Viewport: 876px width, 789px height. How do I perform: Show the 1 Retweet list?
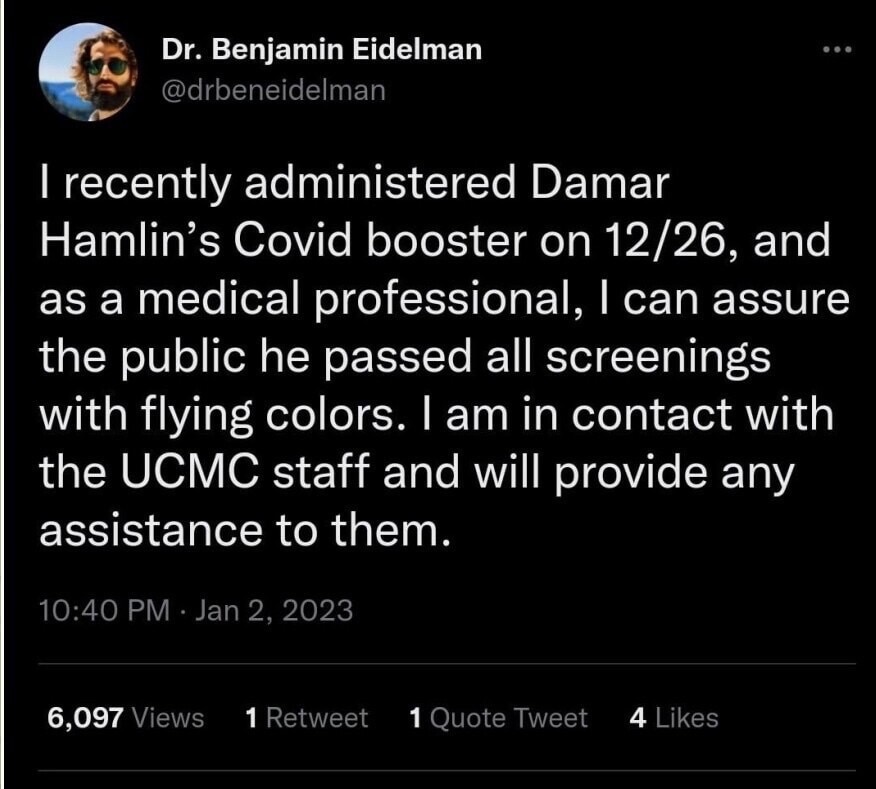click(x=306, y=717)
